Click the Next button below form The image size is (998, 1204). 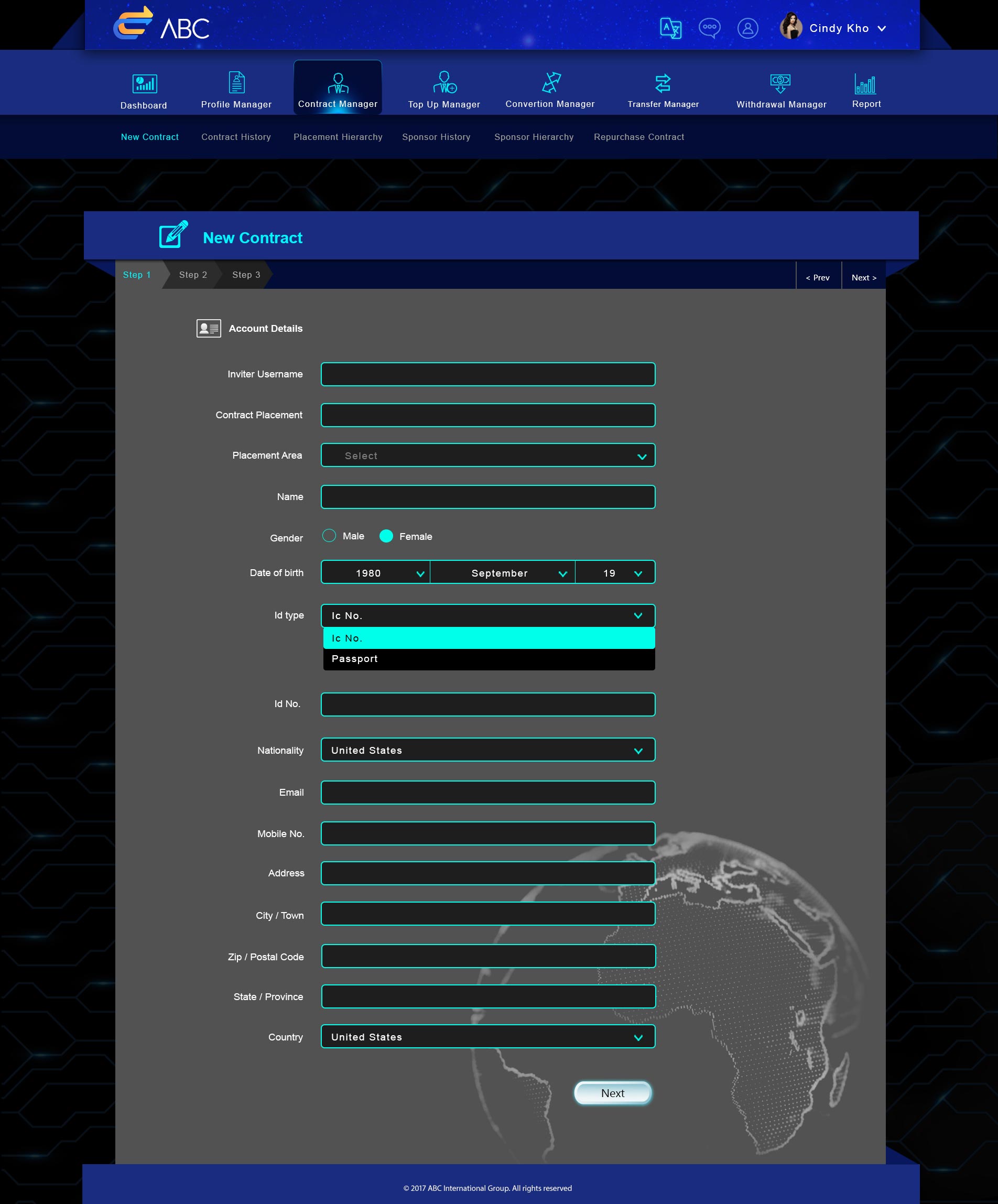pyautogui.click(x=612, y=1093)
